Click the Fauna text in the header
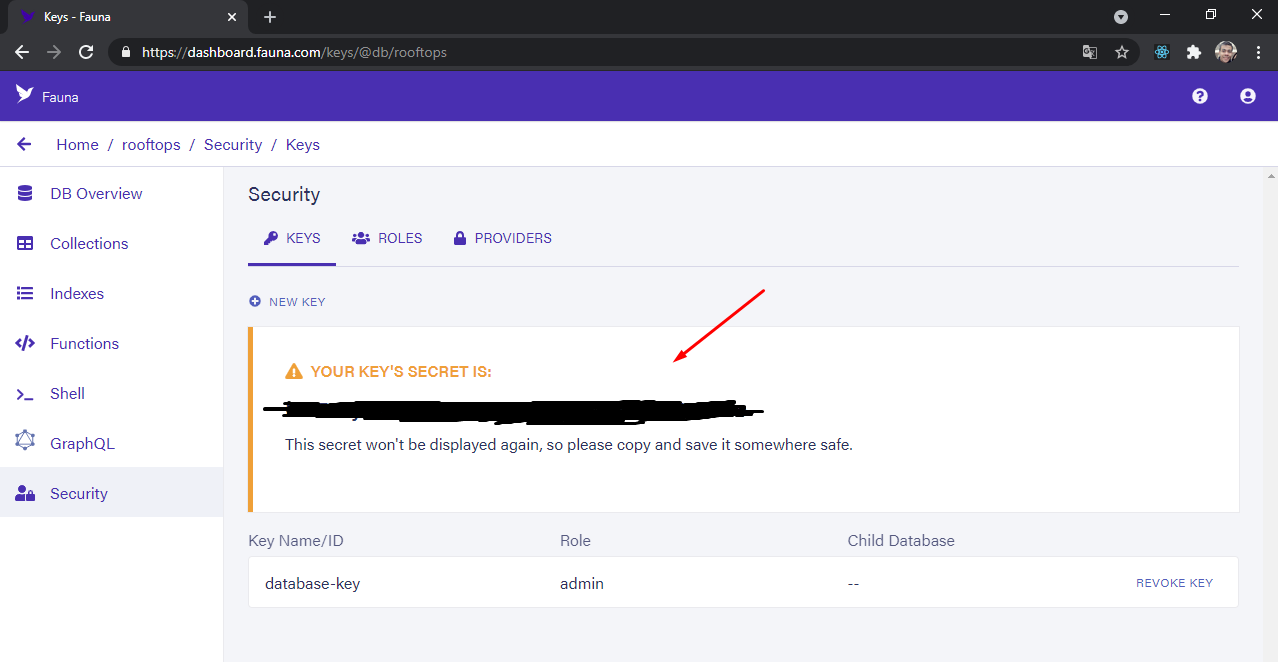 (60, 97)
